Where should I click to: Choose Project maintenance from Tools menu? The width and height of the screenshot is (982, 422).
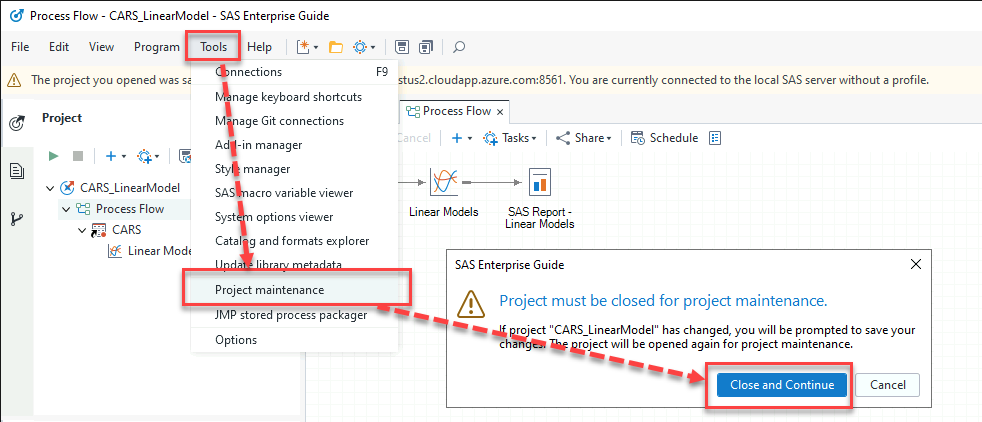pyautogui.click(x=269, y=290)
